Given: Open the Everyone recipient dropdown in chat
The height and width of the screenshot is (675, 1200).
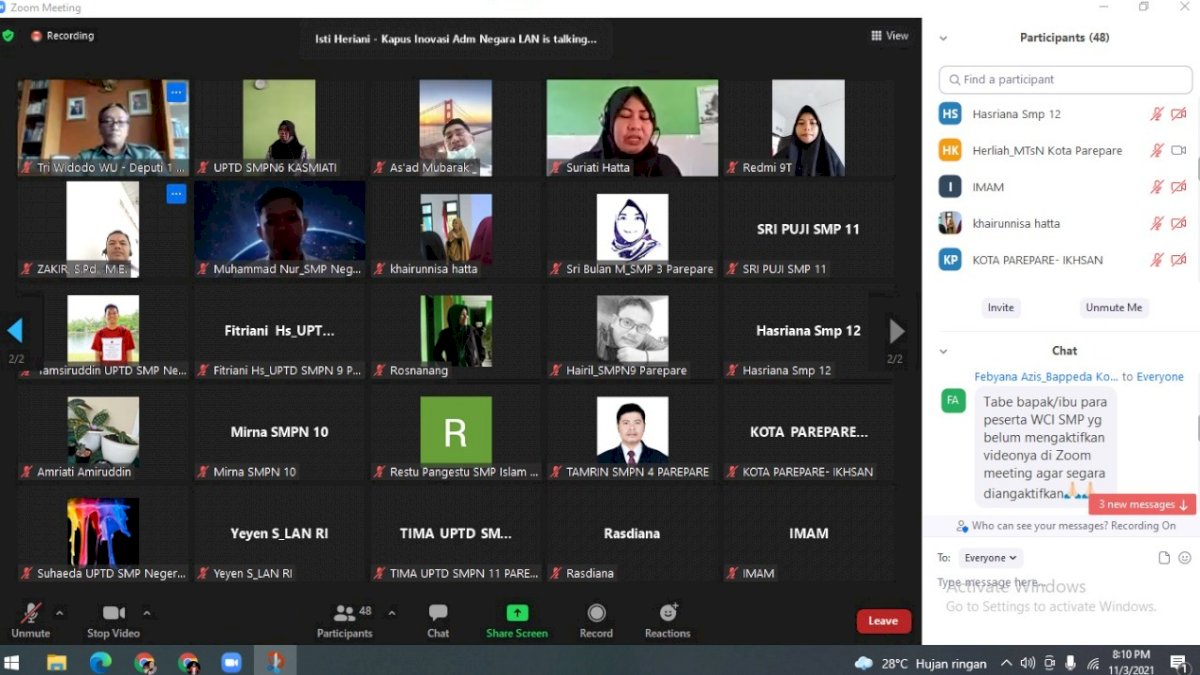Looking at the screenshot, I should [x=990, y=557].
